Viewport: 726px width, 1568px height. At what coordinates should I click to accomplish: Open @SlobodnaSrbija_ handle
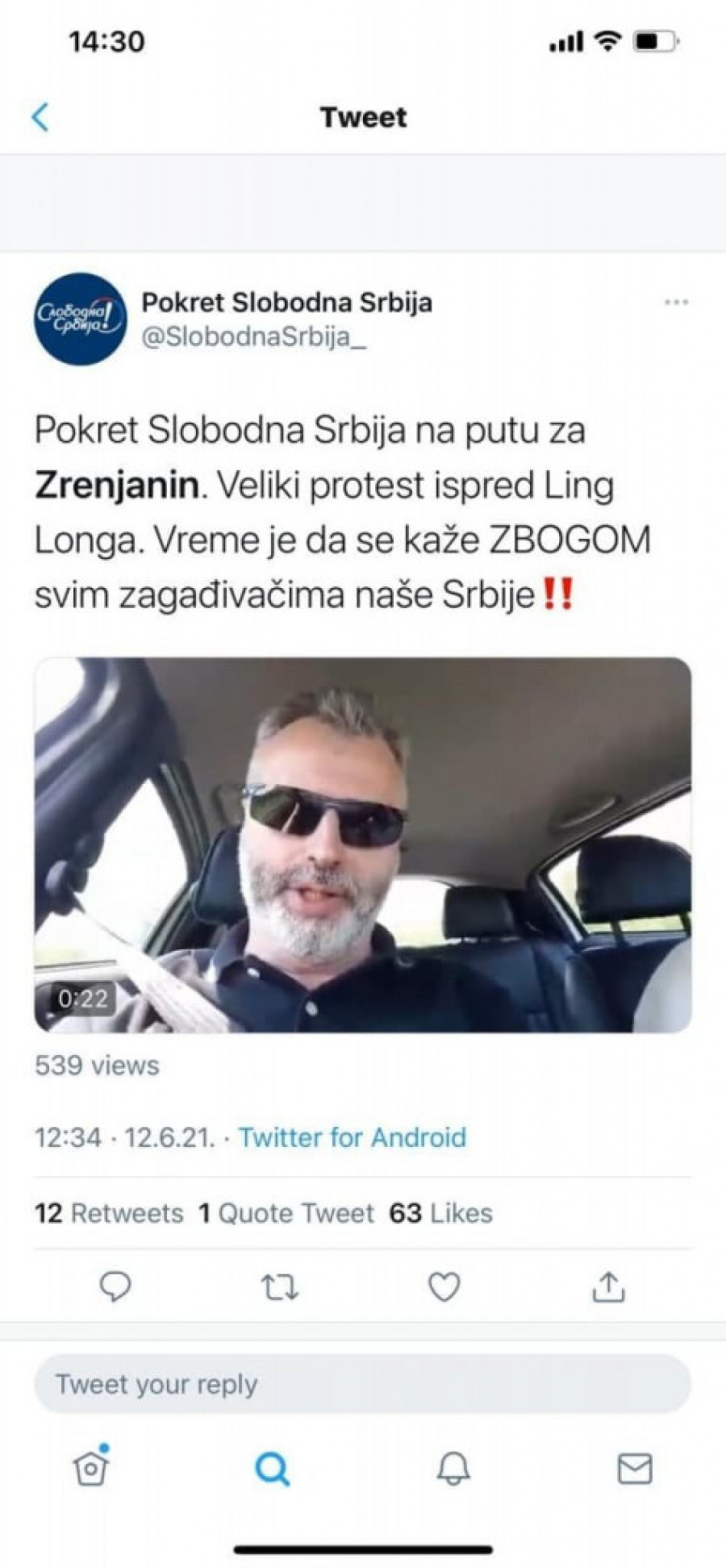point(254,337)
